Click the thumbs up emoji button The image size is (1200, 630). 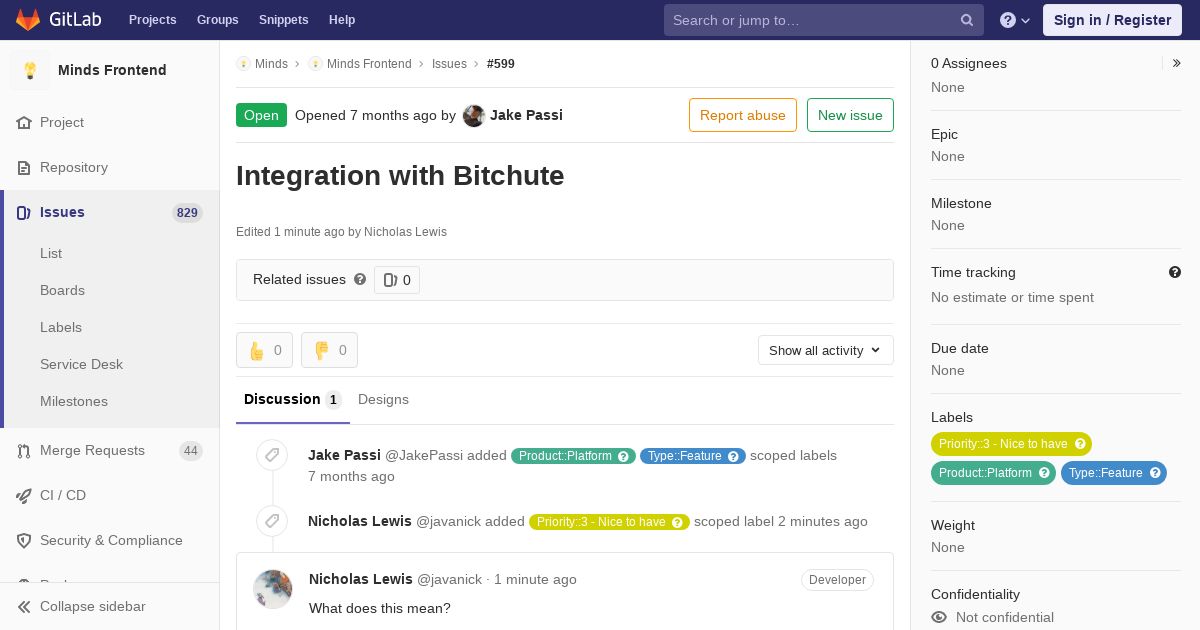(x=264, y=350)
